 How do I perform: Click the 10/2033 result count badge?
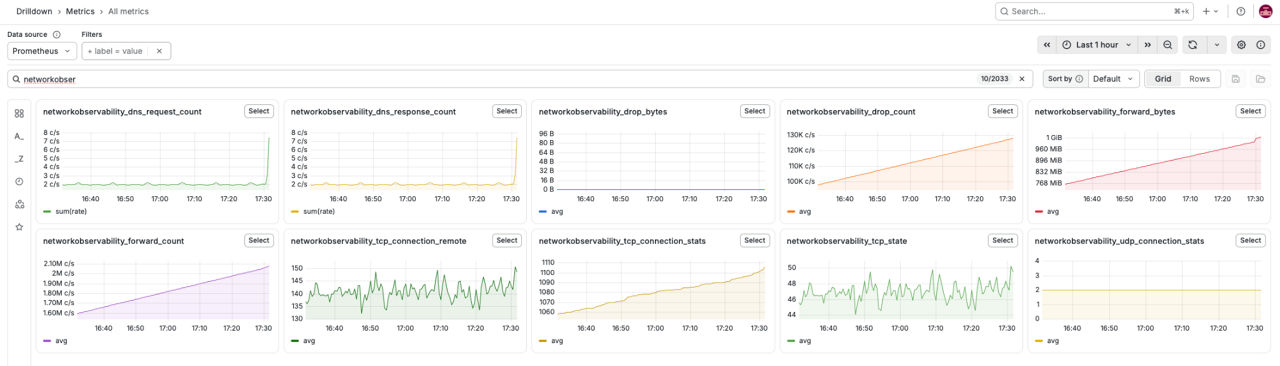click(995, 79)
